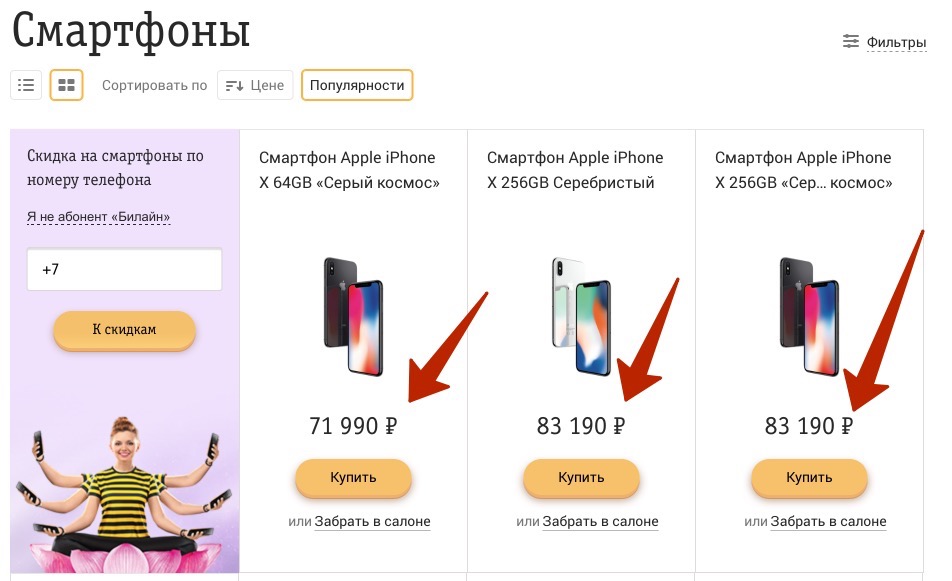The image size is (952, 581).
Task: Click iPhone X 256GB space gray image
Action: point(809,315)
